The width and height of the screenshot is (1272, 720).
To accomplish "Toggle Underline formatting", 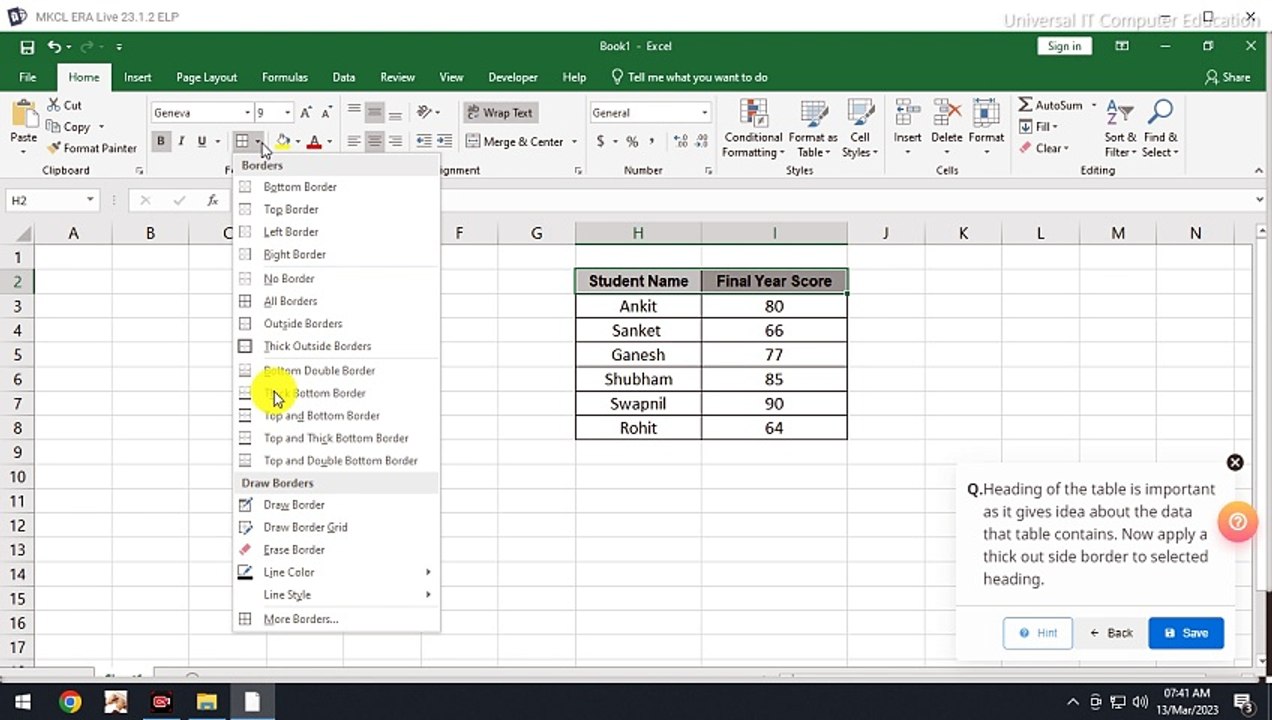I will click(202, 142).
